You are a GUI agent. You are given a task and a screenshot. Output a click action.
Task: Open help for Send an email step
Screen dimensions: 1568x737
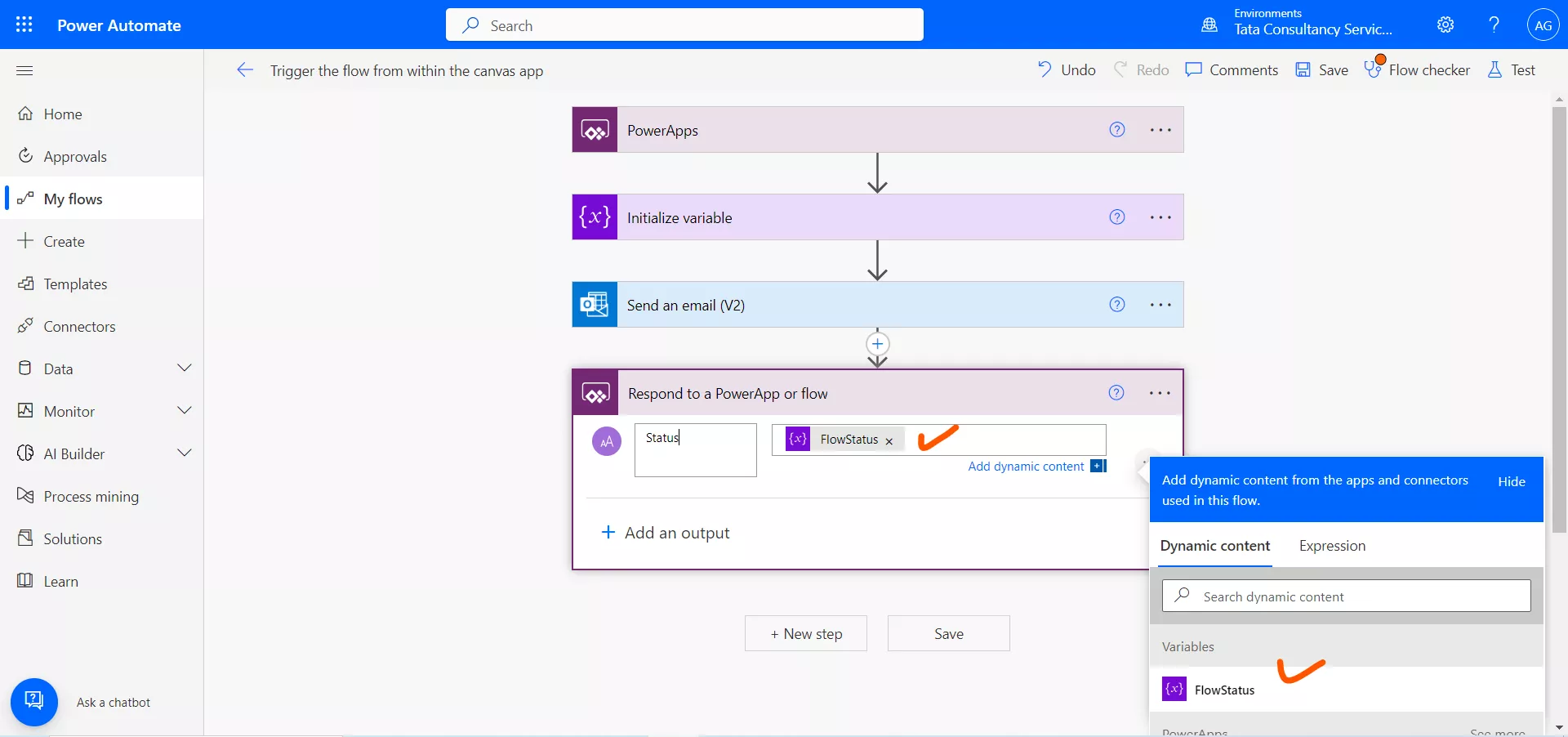point(1117,304)
